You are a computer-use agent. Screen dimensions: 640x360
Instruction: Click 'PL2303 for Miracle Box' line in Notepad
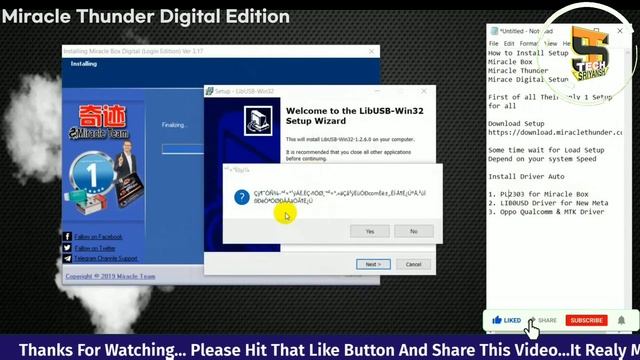point(538,194)
